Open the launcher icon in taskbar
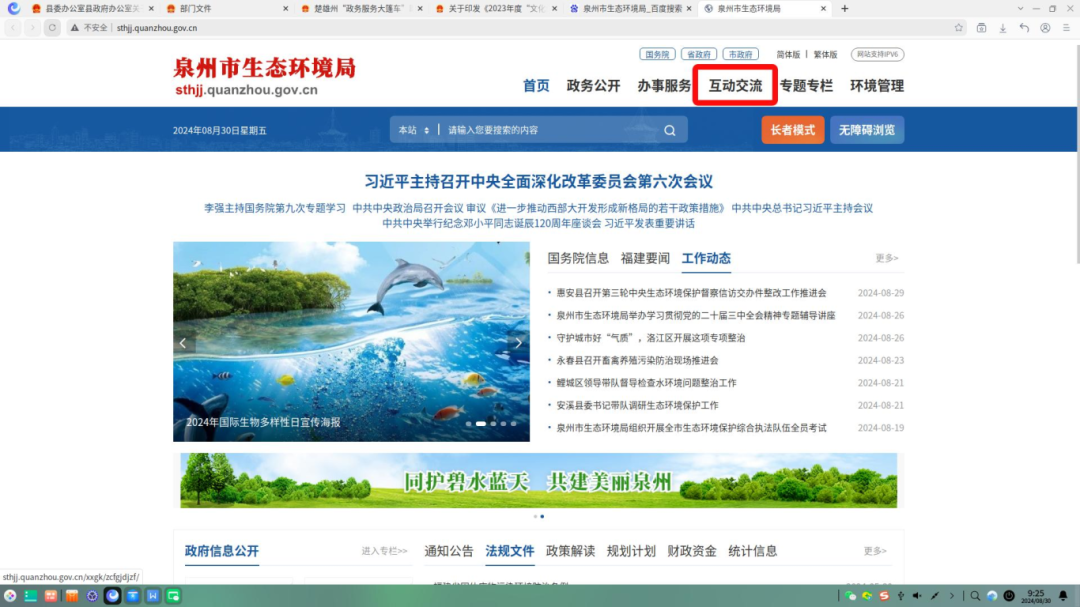Viewport: 1080px width, 607px height. [10, 596]
